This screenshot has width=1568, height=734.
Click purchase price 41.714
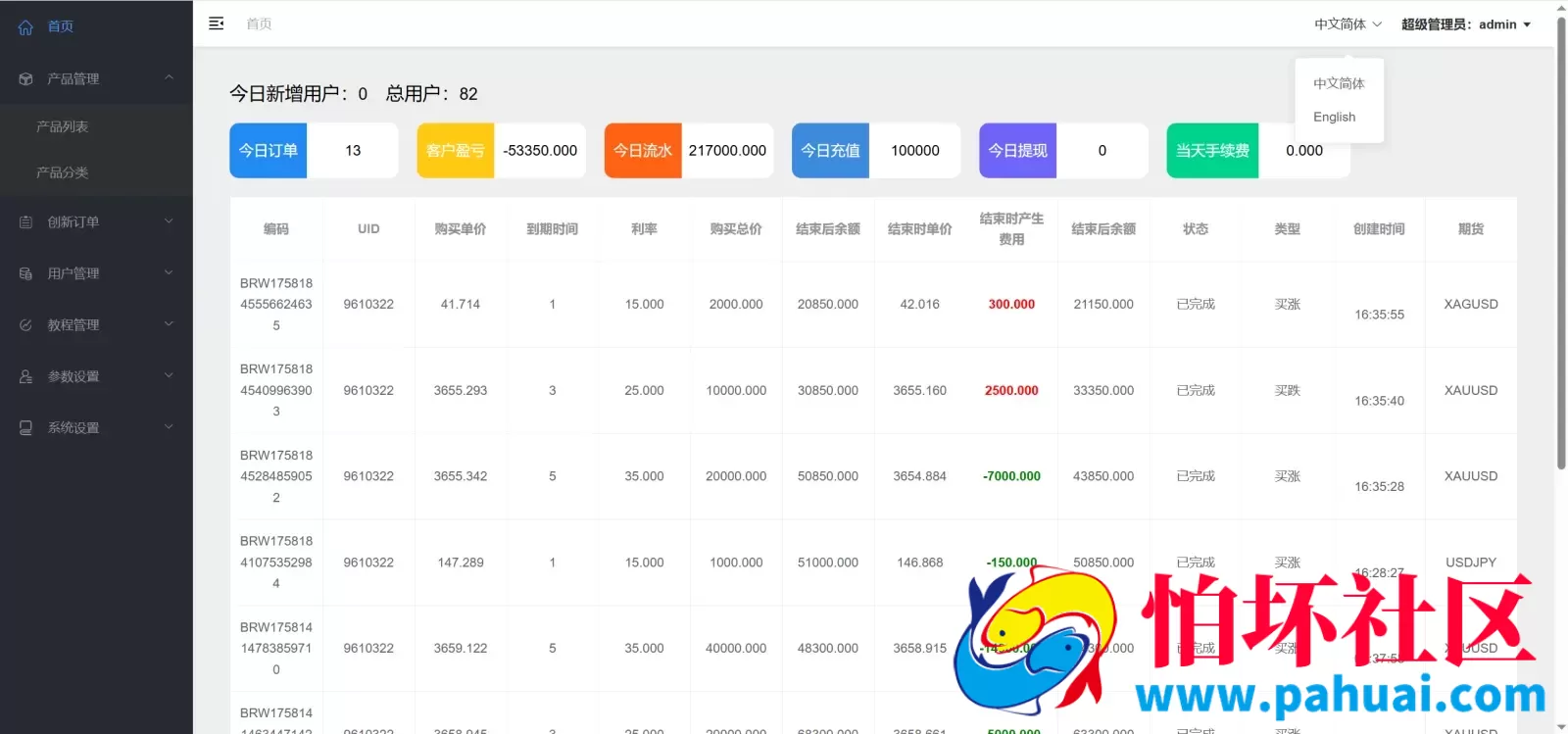pos(461,305)
